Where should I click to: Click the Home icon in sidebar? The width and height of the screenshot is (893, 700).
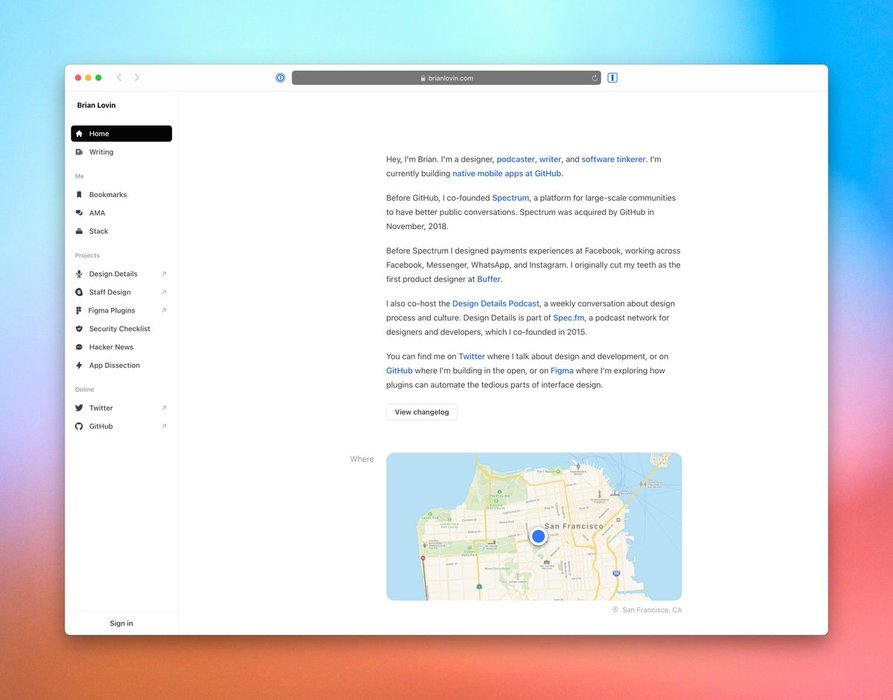(79, 134)
